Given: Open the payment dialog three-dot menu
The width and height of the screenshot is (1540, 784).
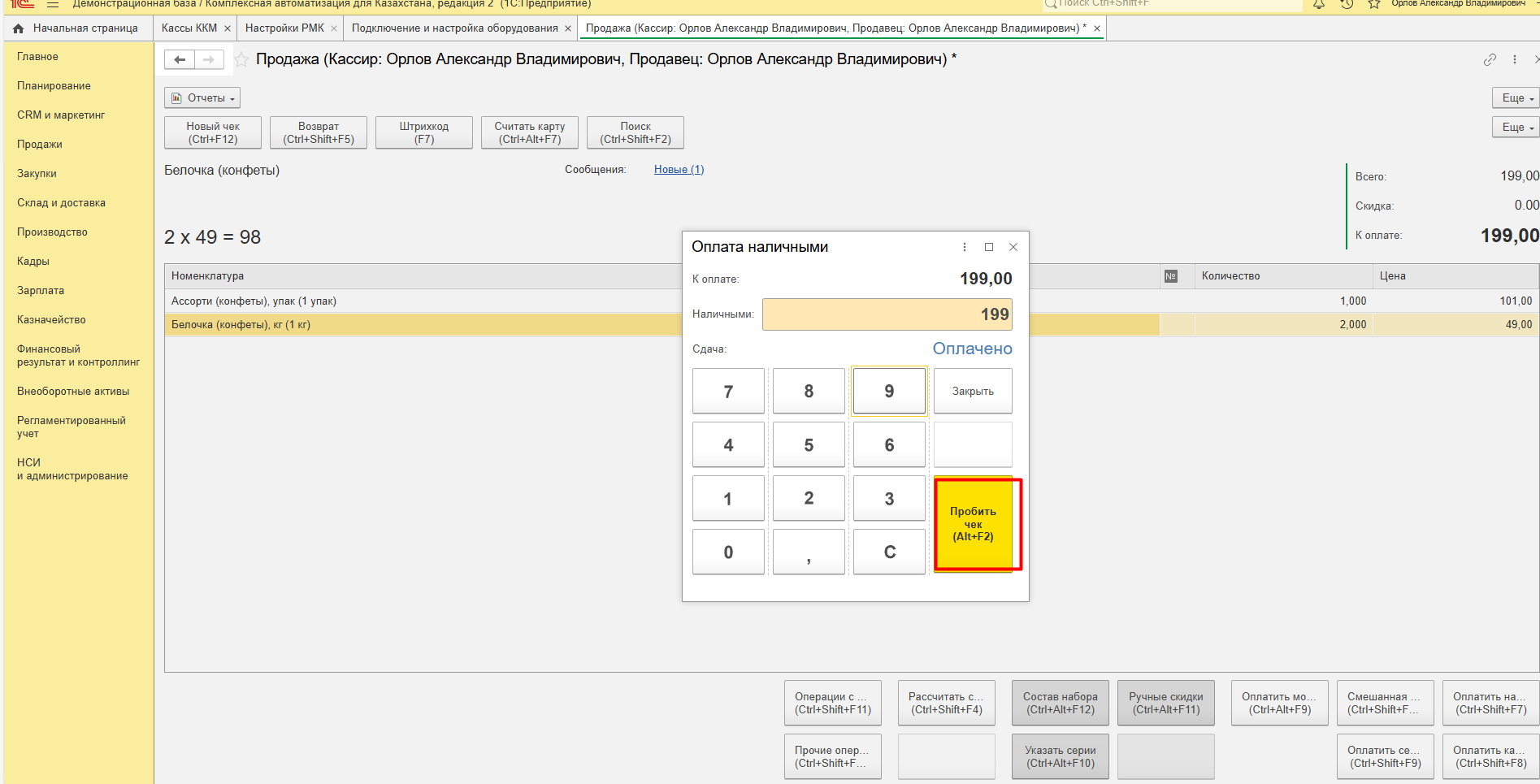Looking at the screenshot, I should [965, 247].
